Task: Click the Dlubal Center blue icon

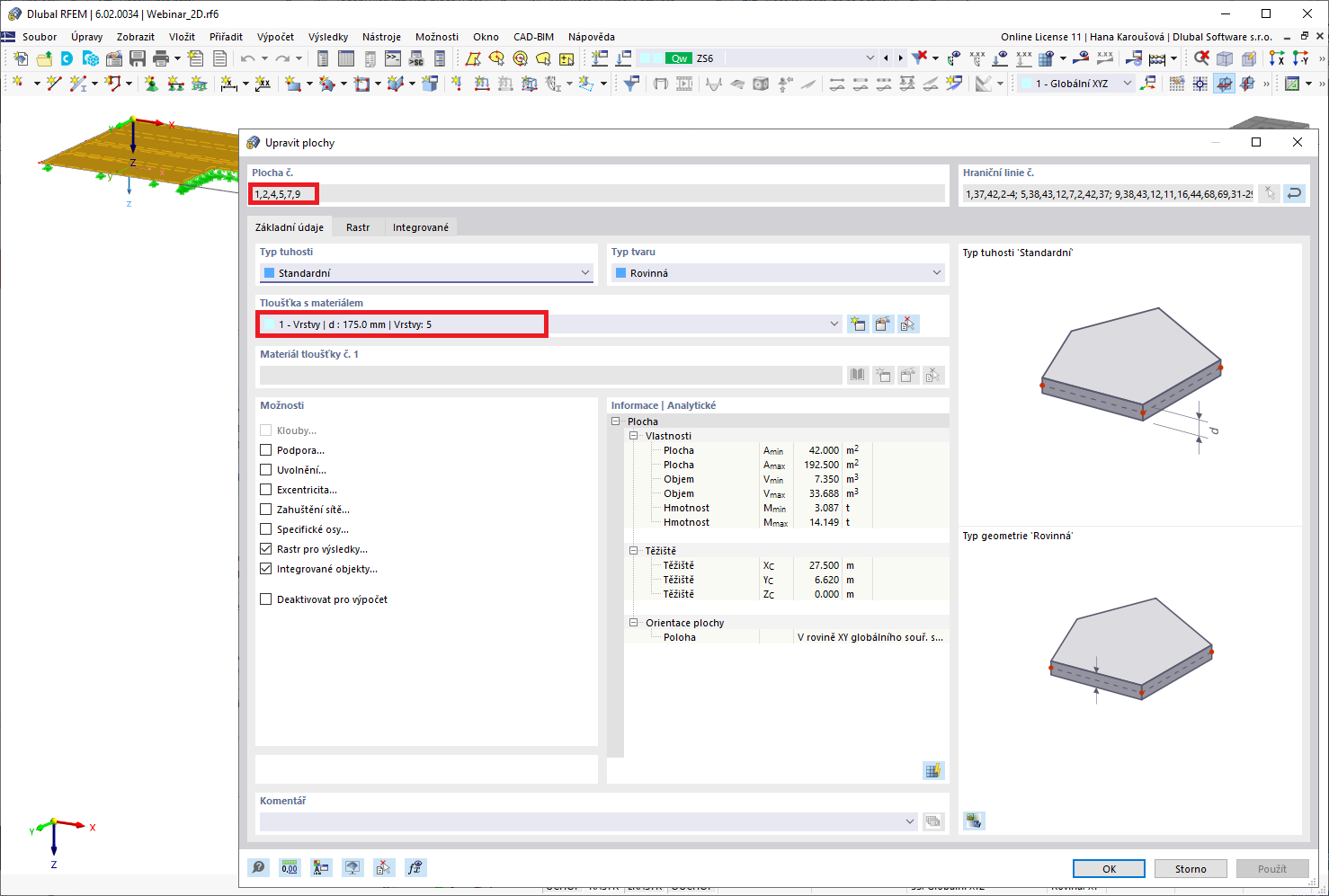Action: pos(67,58)
